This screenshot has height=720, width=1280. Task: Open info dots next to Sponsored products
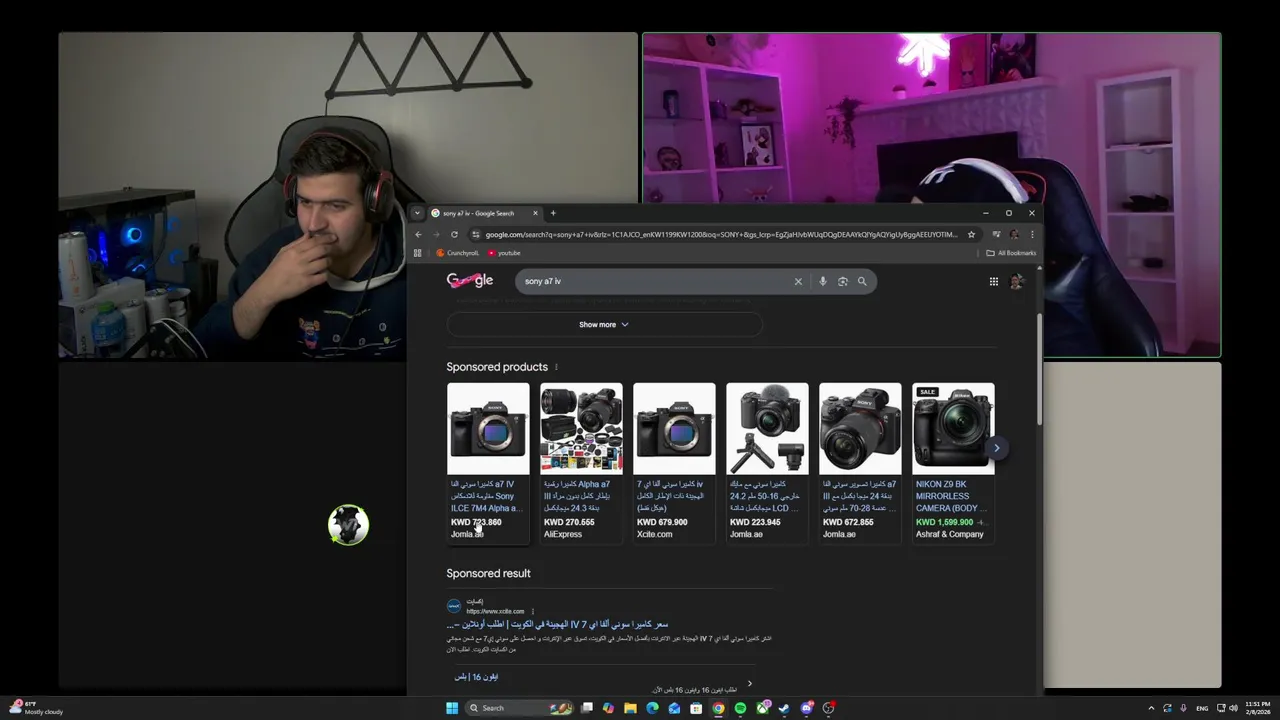[556, 367]
